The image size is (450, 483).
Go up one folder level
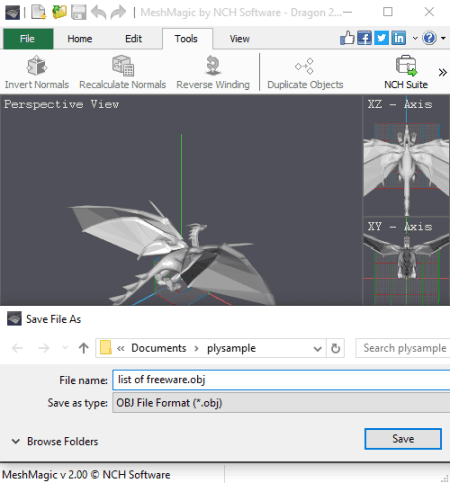(84, 348)
